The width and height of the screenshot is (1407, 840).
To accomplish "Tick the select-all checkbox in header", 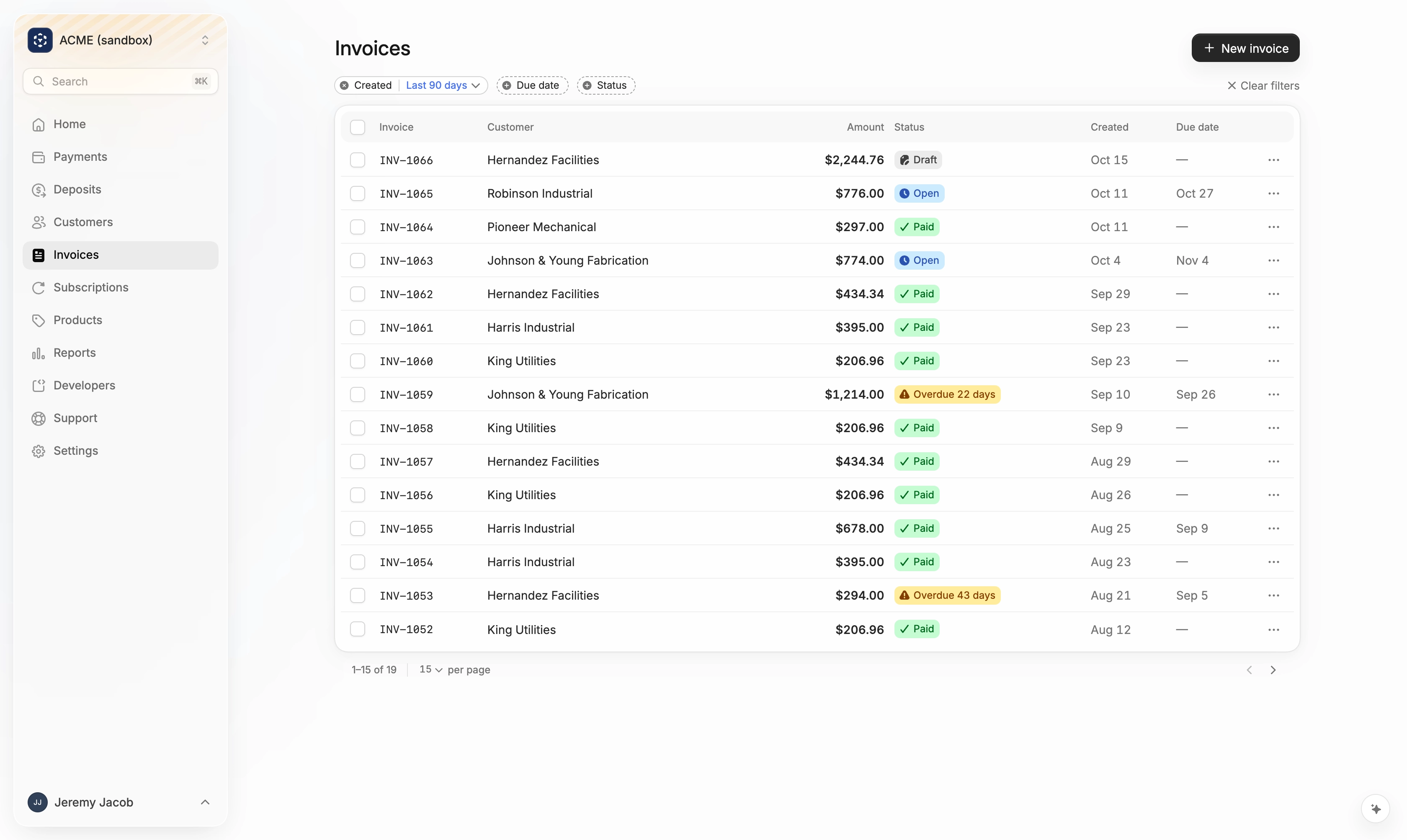I will [358, 127].
